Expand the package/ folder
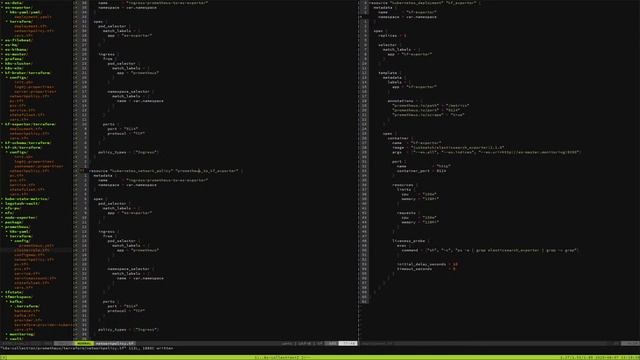This screenshot has height=360, width=640. pyautogui.click(x=13, y=222)
